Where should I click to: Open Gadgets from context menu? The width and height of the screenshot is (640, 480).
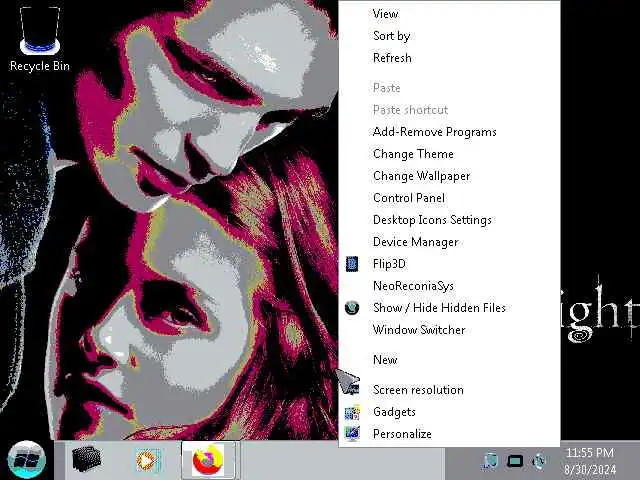(449, 412)
